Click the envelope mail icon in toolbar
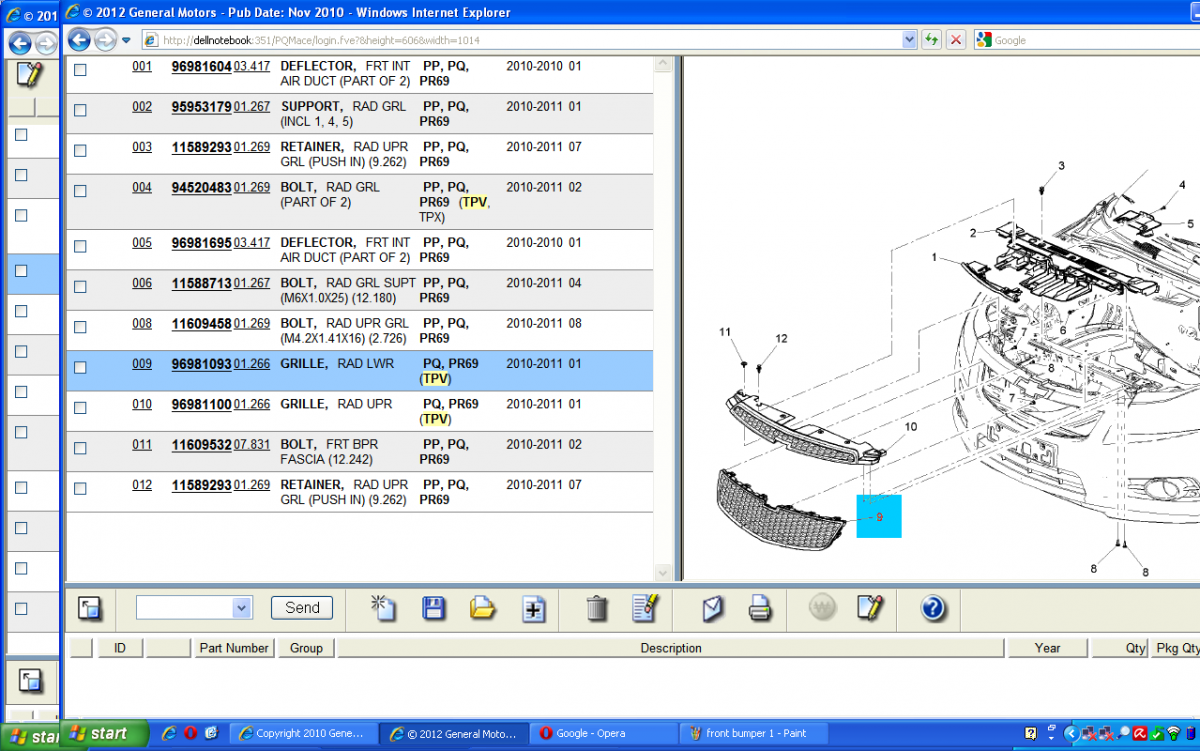The width and height of the screenshot is (1200, 751). pyautogui.click(x=713, y=608)
